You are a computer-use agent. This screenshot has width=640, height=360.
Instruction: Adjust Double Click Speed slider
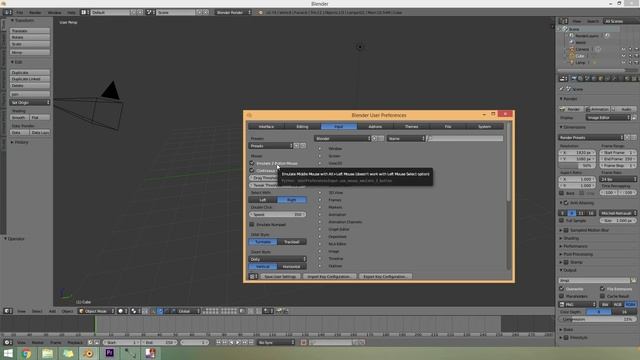click(278, 214)
